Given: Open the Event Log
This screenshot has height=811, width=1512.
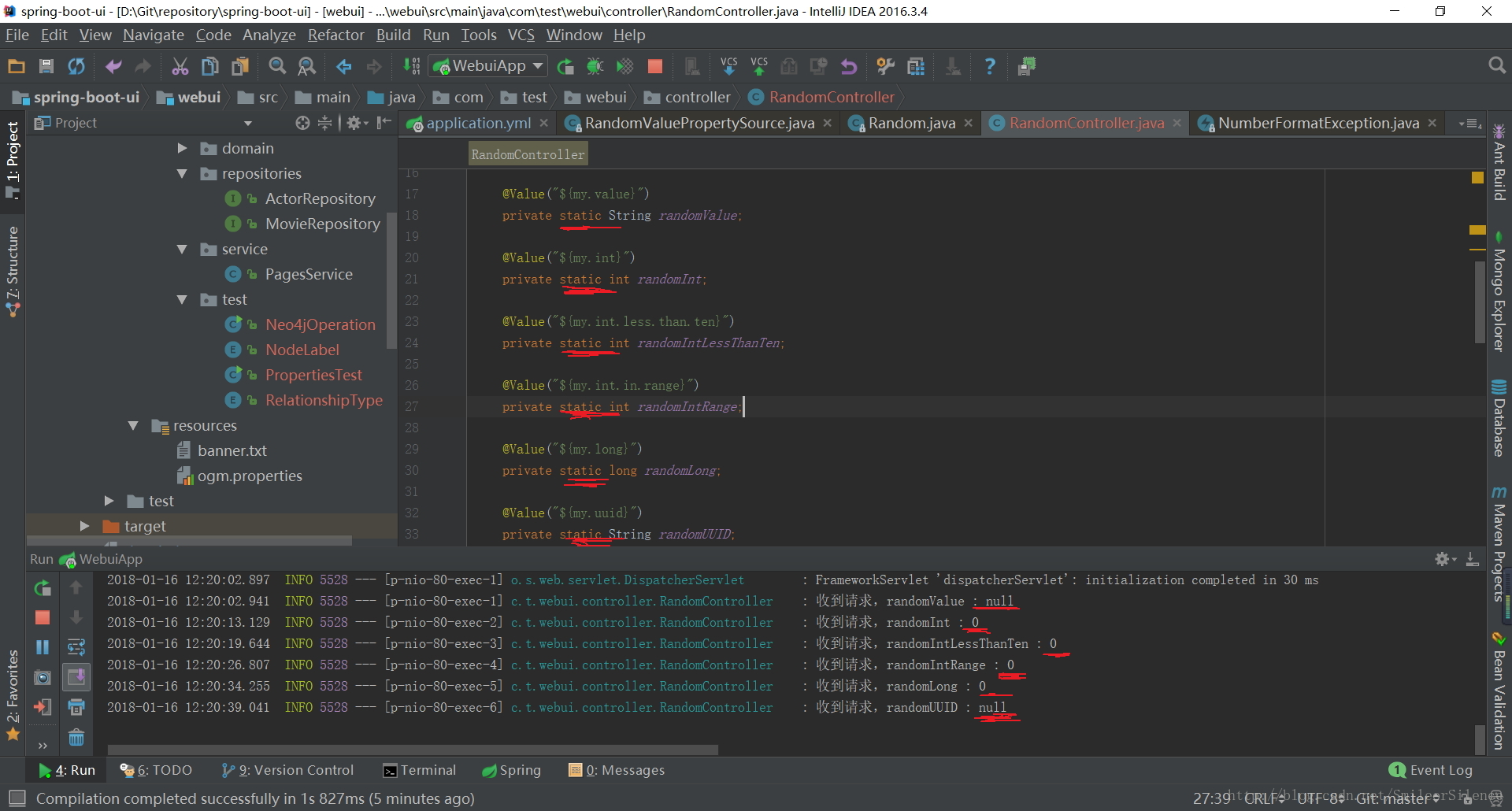Looking at the screenshot, I should (x=1431, y=770).
